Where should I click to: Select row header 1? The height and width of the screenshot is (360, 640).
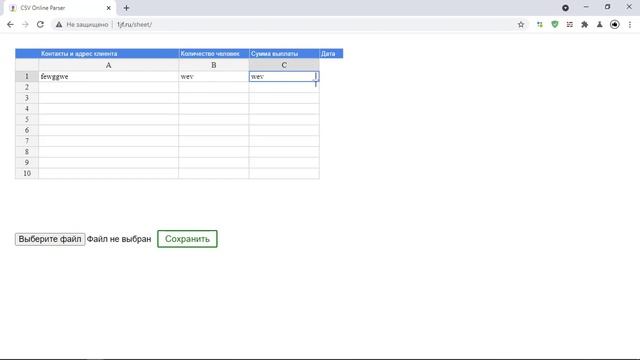coord(27,76)
